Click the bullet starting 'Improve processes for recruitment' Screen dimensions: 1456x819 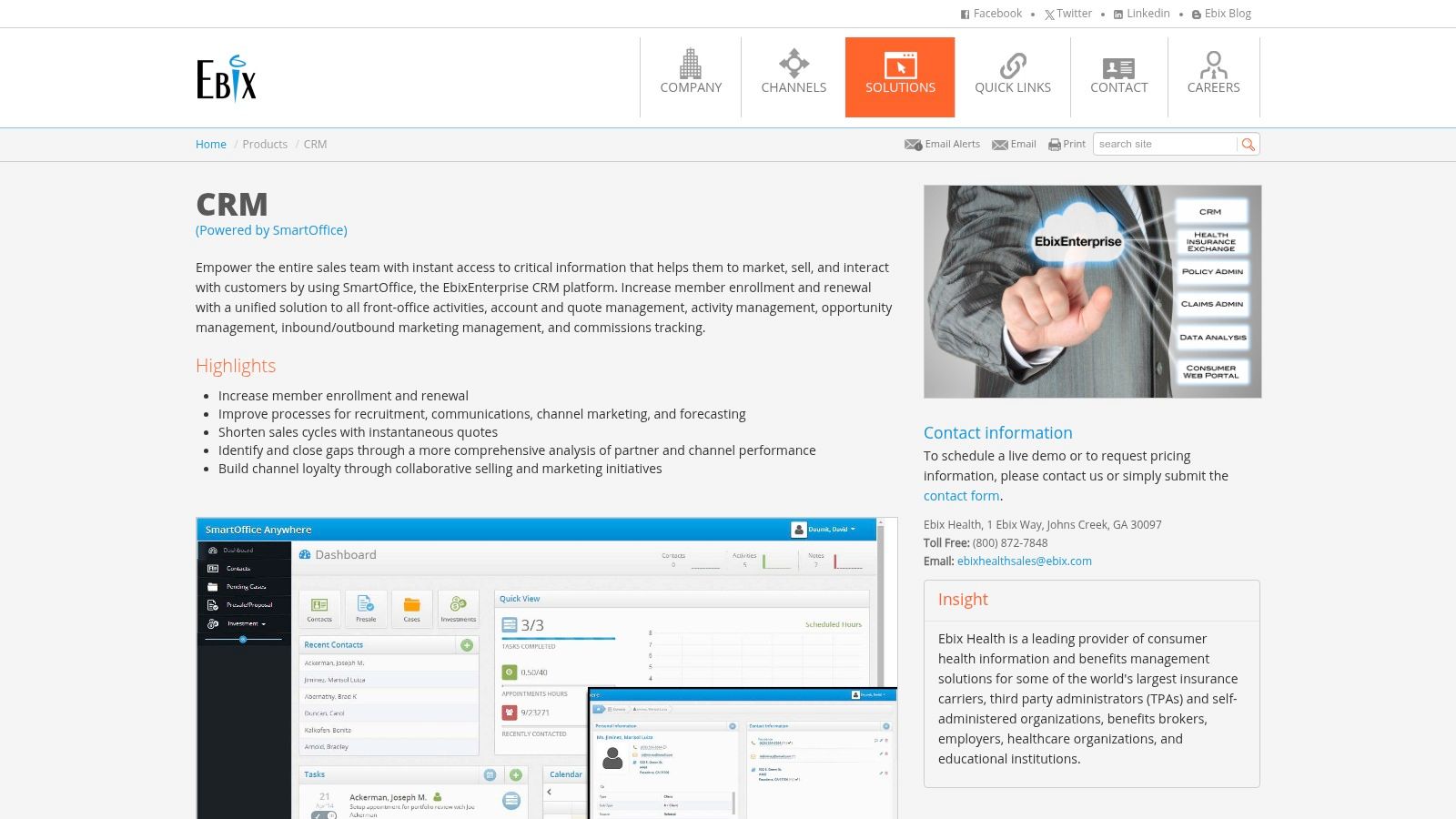tap(482, 414)
